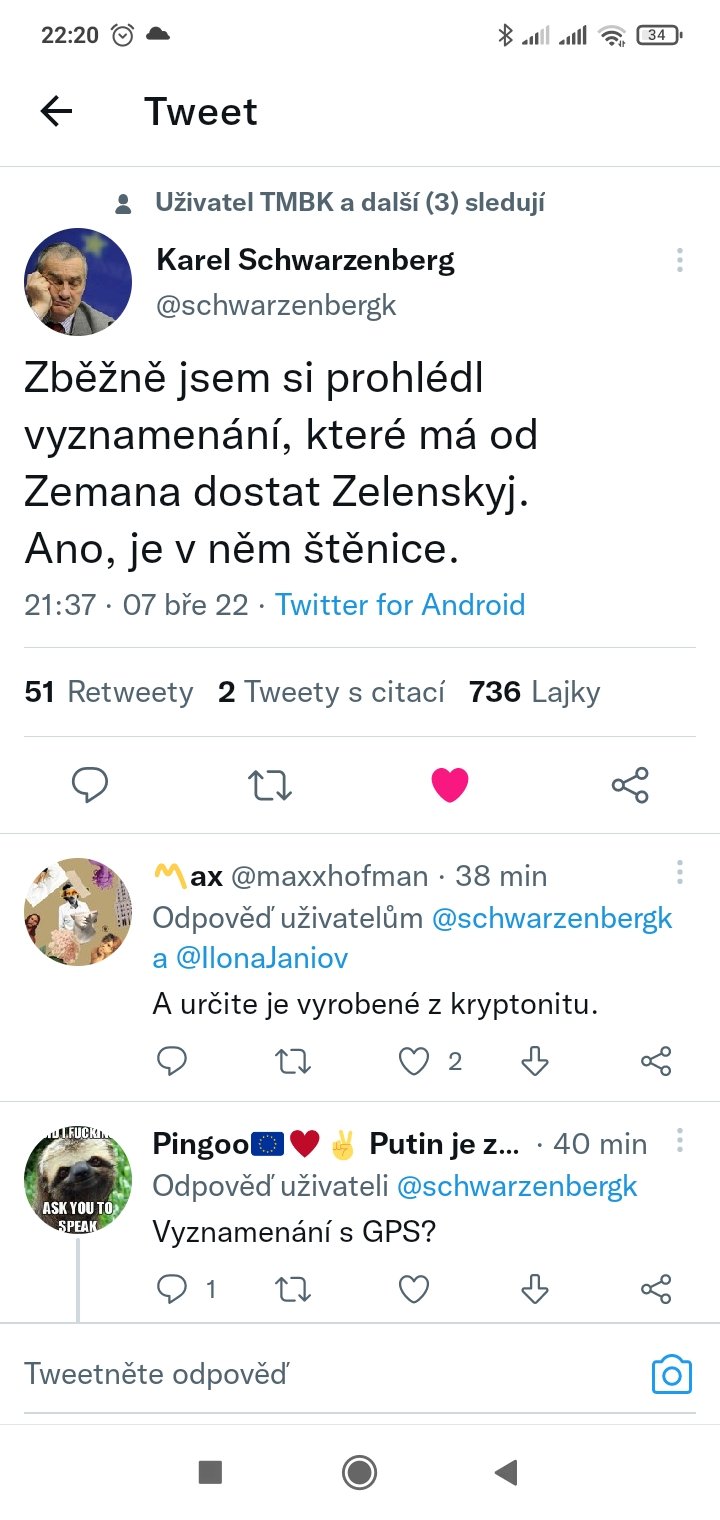Screen dimensions: 720x1520
Task: Open Karel Schwarzenberg's profile picture
Action: (x=78, y=281)
